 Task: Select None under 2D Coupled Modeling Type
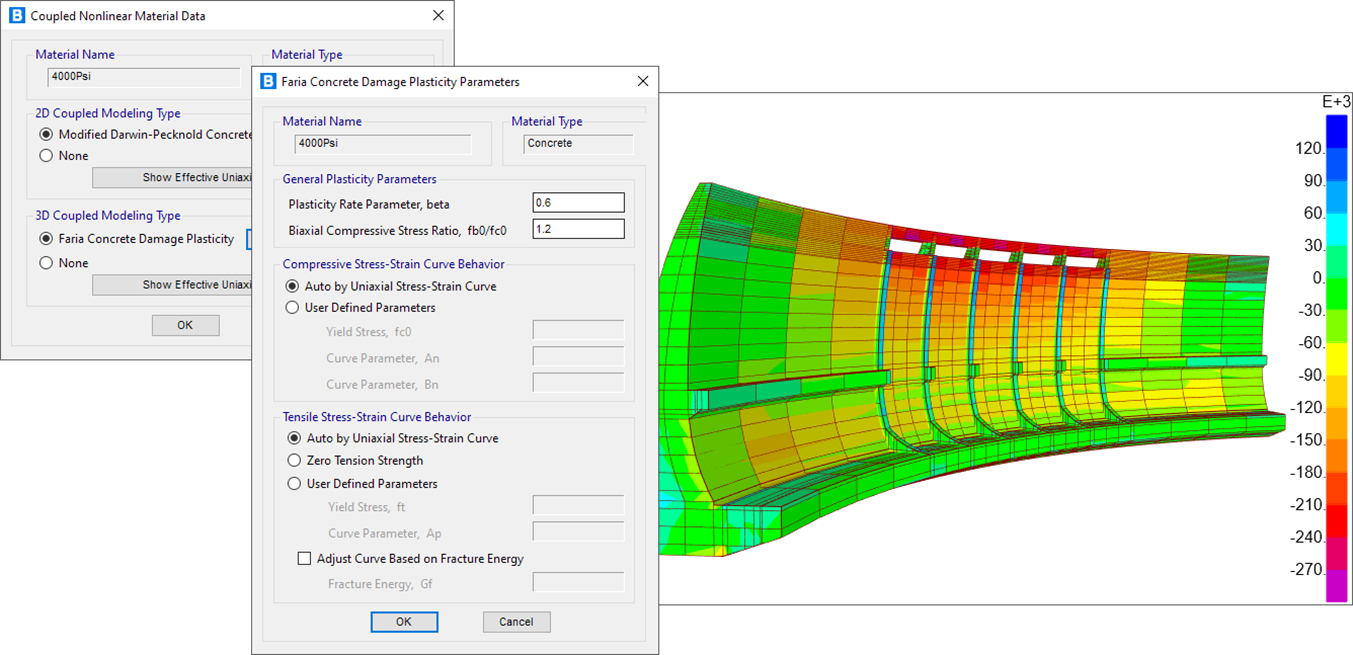46,156
